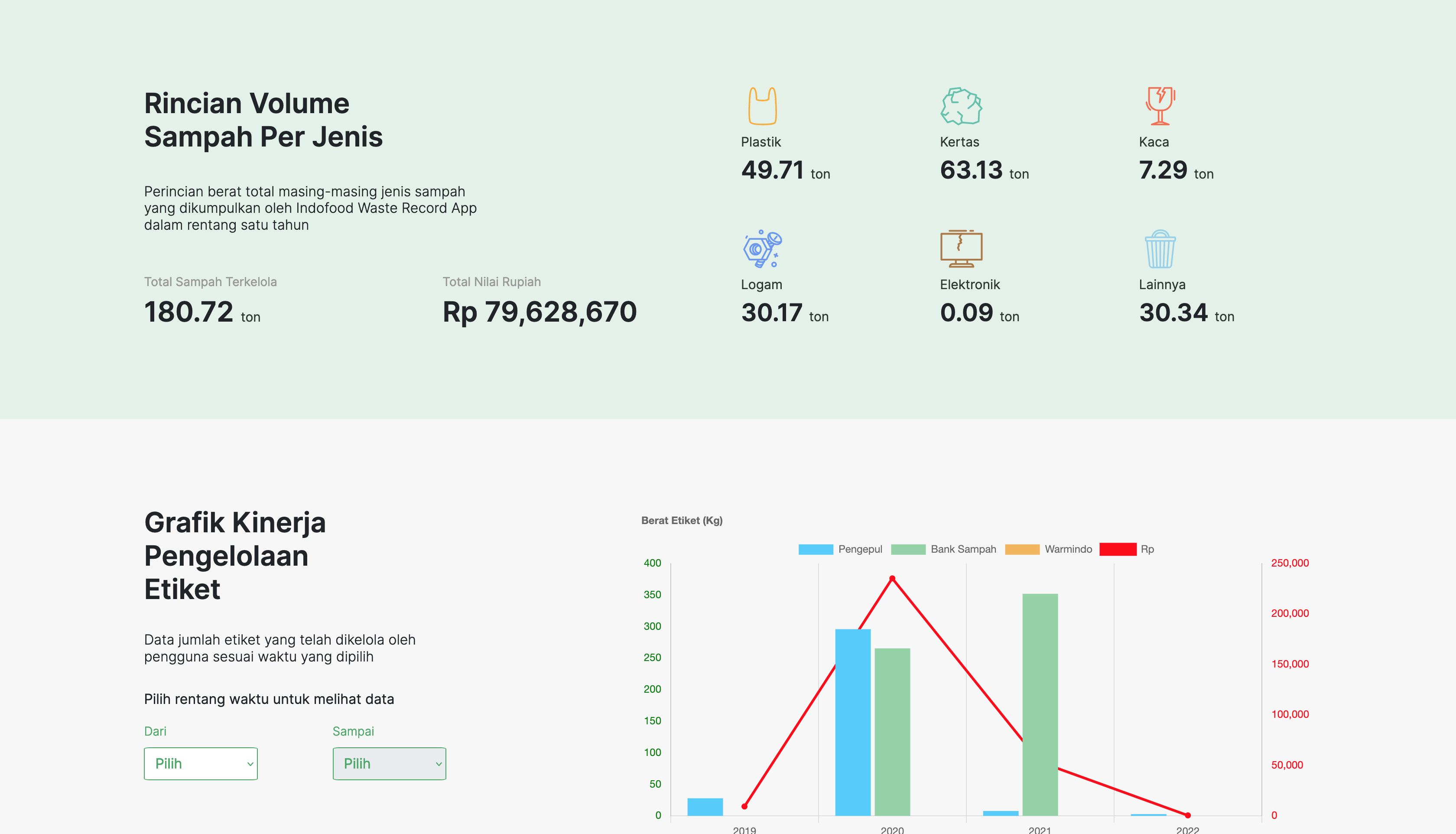Click the Total Sampah Terkelola label
Image resolution: width=1456 pixels, height=834 pixels.
211,282
